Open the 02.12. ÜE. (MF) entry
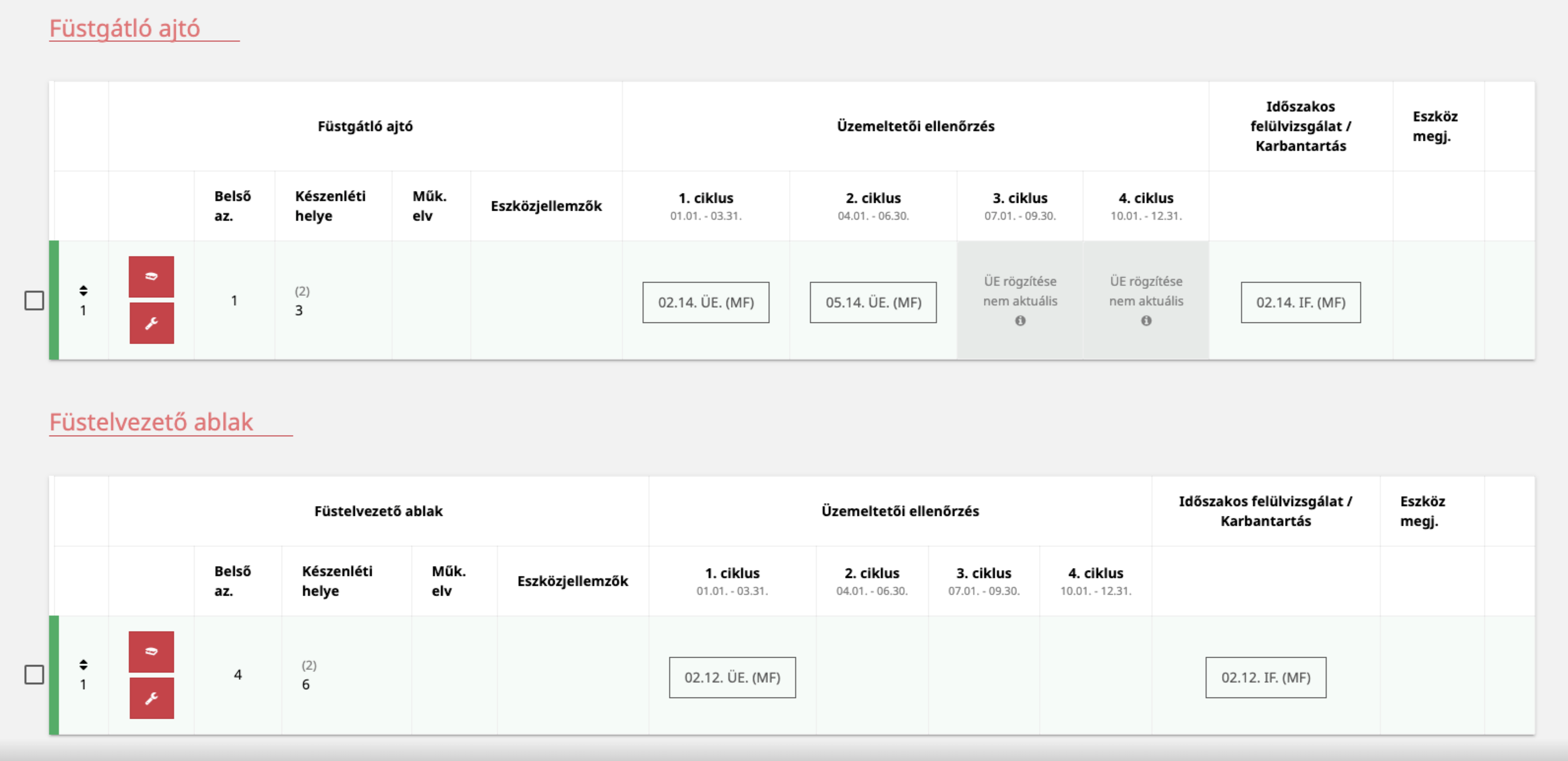 (x=732, y=678)
